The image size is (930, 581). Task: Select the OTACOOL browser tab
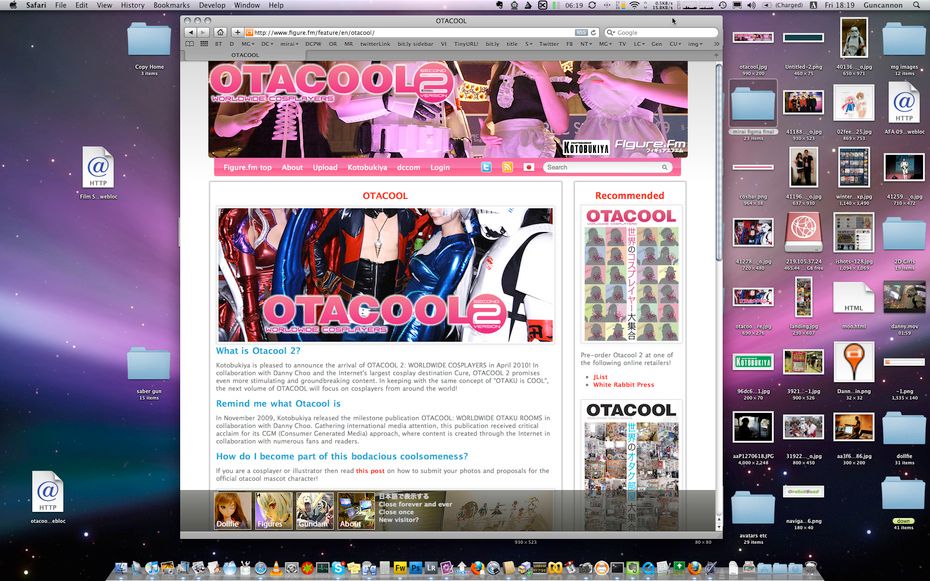pos(245,55)
